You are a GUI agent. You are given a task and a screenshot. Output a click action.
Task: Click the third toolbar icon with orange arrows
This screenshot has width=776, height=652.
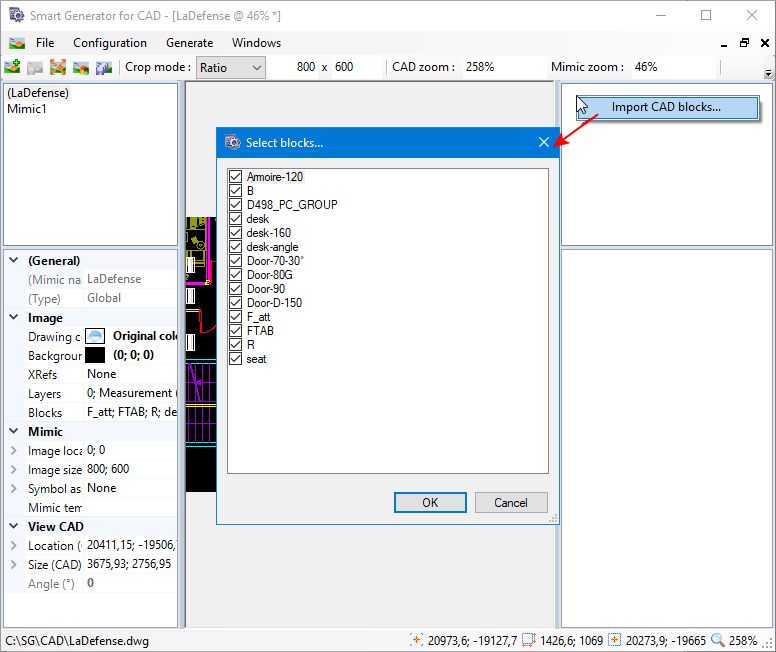(x=58, y=68)
